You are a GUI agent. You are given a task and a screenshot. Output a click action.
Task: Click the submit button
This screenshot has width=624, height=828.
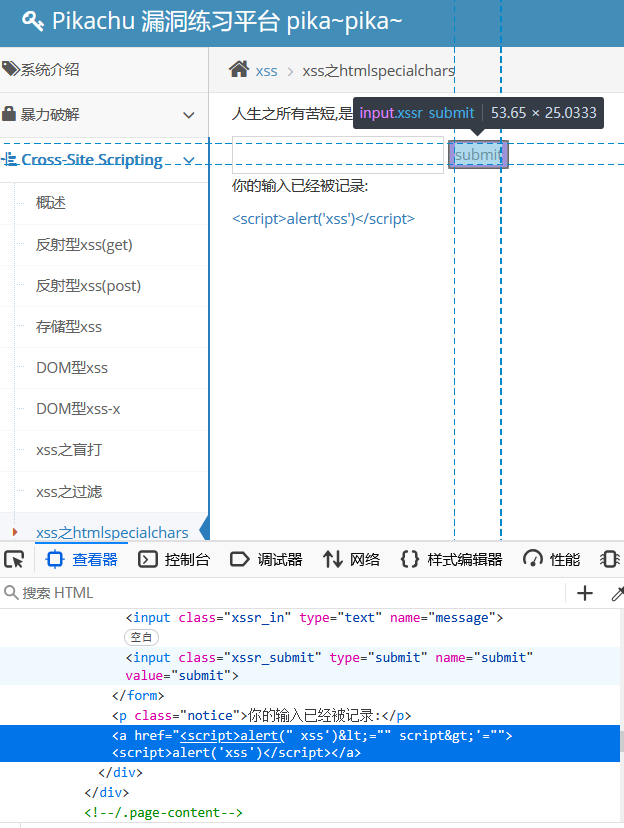click(478, 155)
